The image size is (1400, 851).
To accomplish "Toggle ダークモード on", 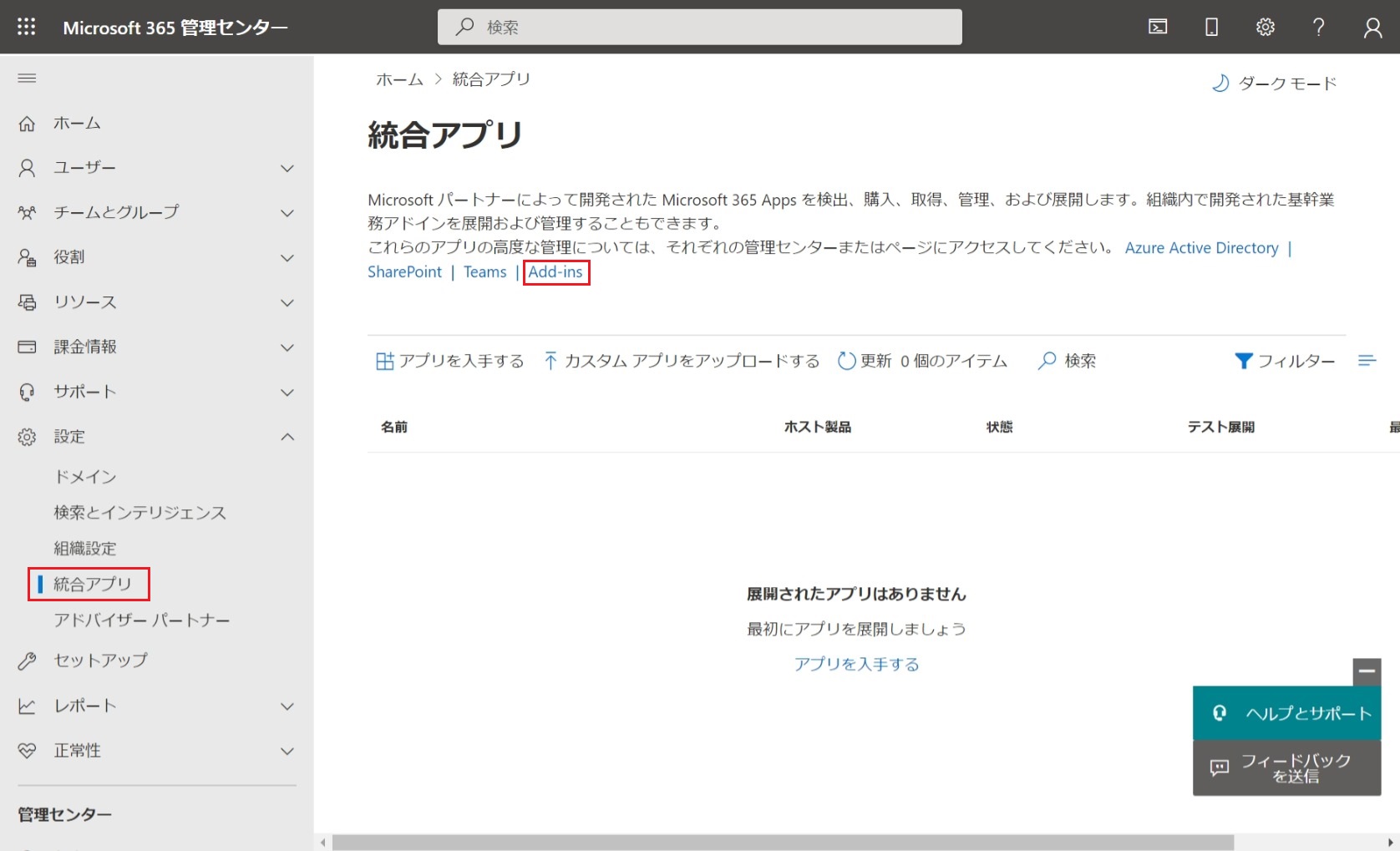I will point(1275,84).
